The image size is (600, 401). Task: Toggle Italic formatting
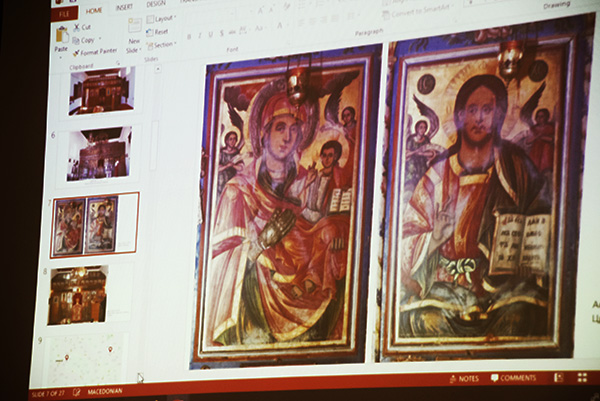pos(199,36)
